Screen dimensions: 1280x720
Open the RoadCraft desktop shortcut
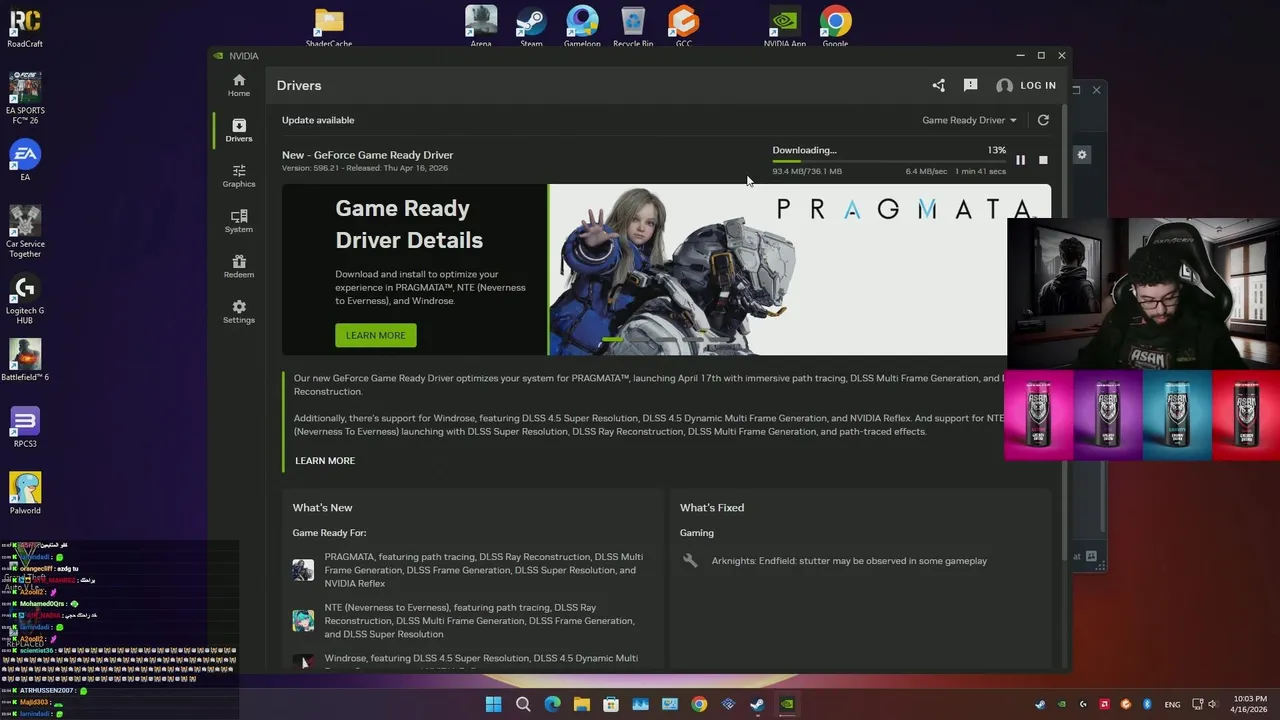tap(25, 29)
